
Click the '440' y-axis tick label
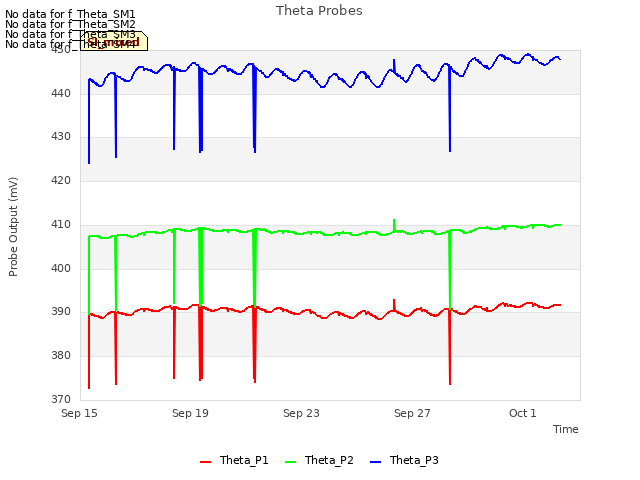click(61, 93)
